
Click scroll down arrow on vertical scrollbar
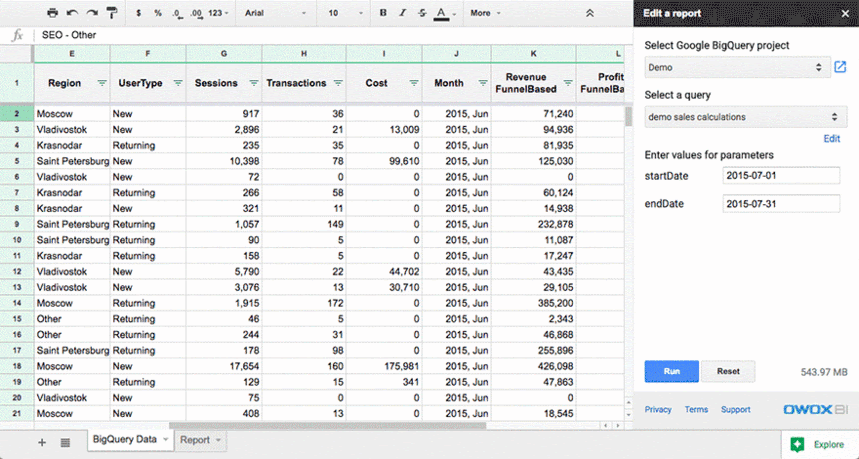pos(628,415)
